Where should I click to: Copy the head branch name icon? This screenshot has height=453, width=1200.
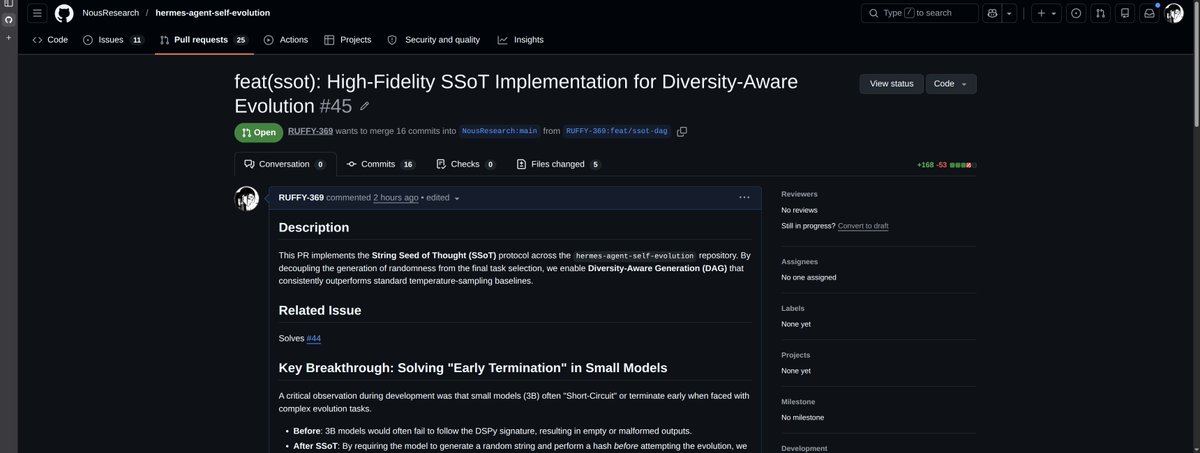tap(682, 131)
